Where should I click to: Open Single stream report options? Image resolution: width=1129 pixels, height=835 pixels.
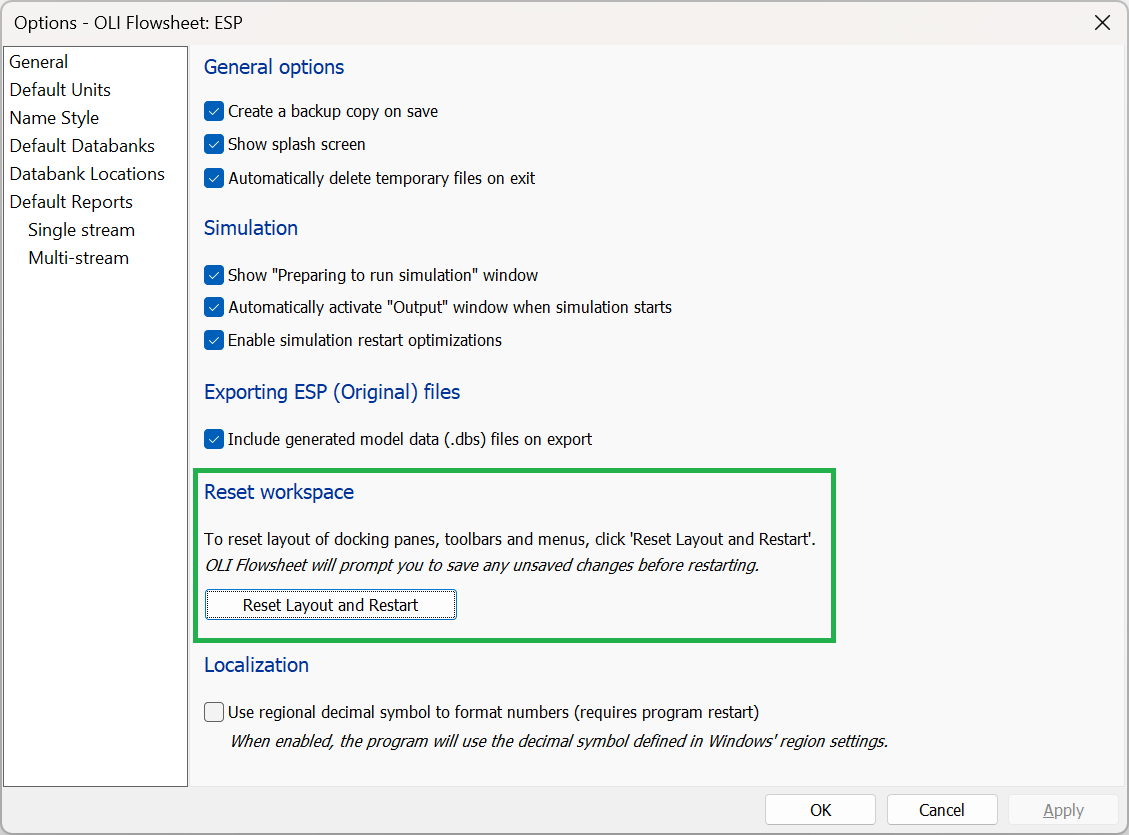[81, 230]
